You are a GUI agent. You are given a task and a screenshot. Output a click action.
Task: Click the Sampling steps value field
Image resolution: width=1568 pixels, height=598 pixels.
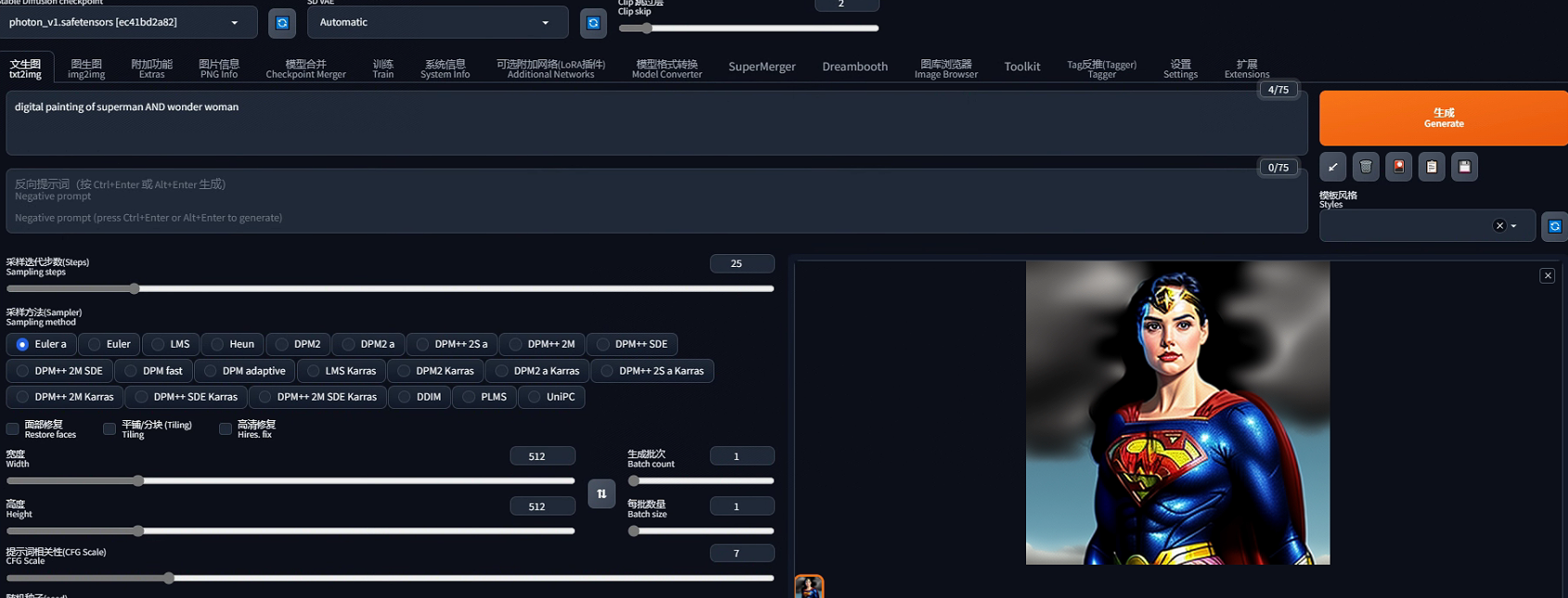[x=742, y=263]
